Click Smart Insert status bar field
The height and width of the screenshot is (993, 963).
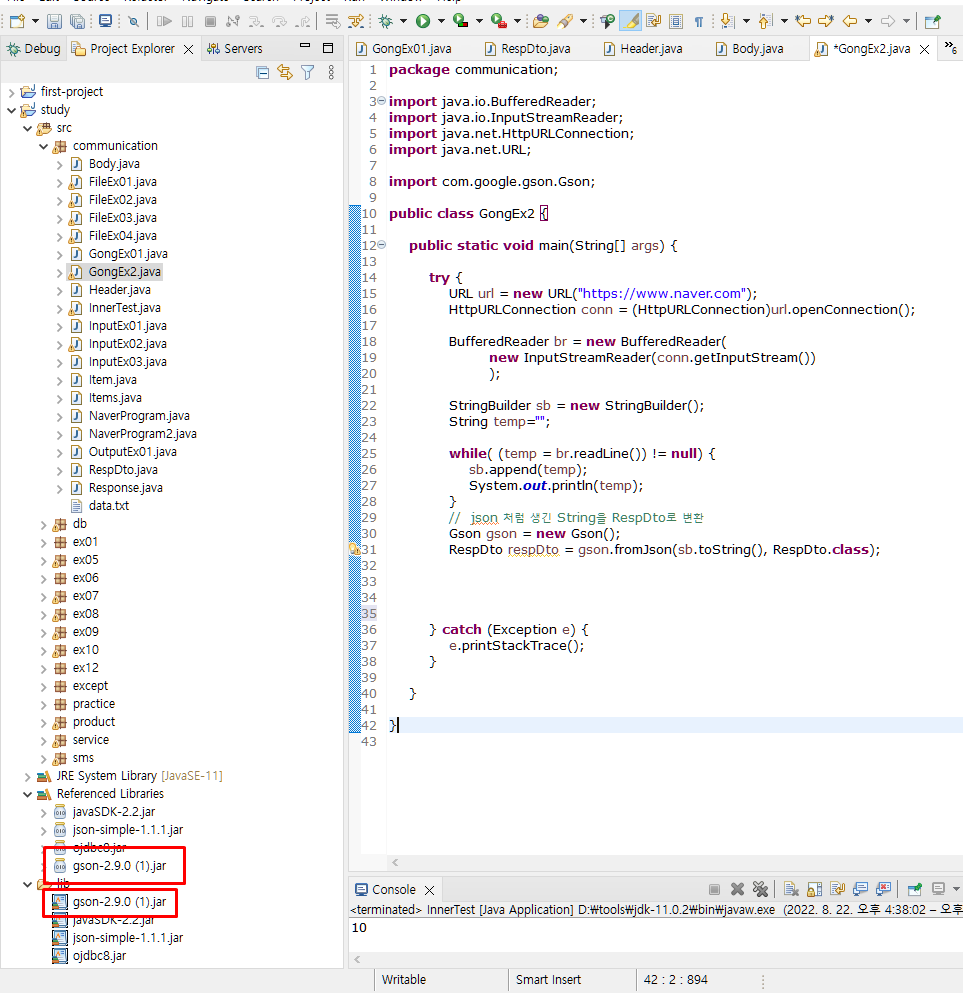(548, 980)
